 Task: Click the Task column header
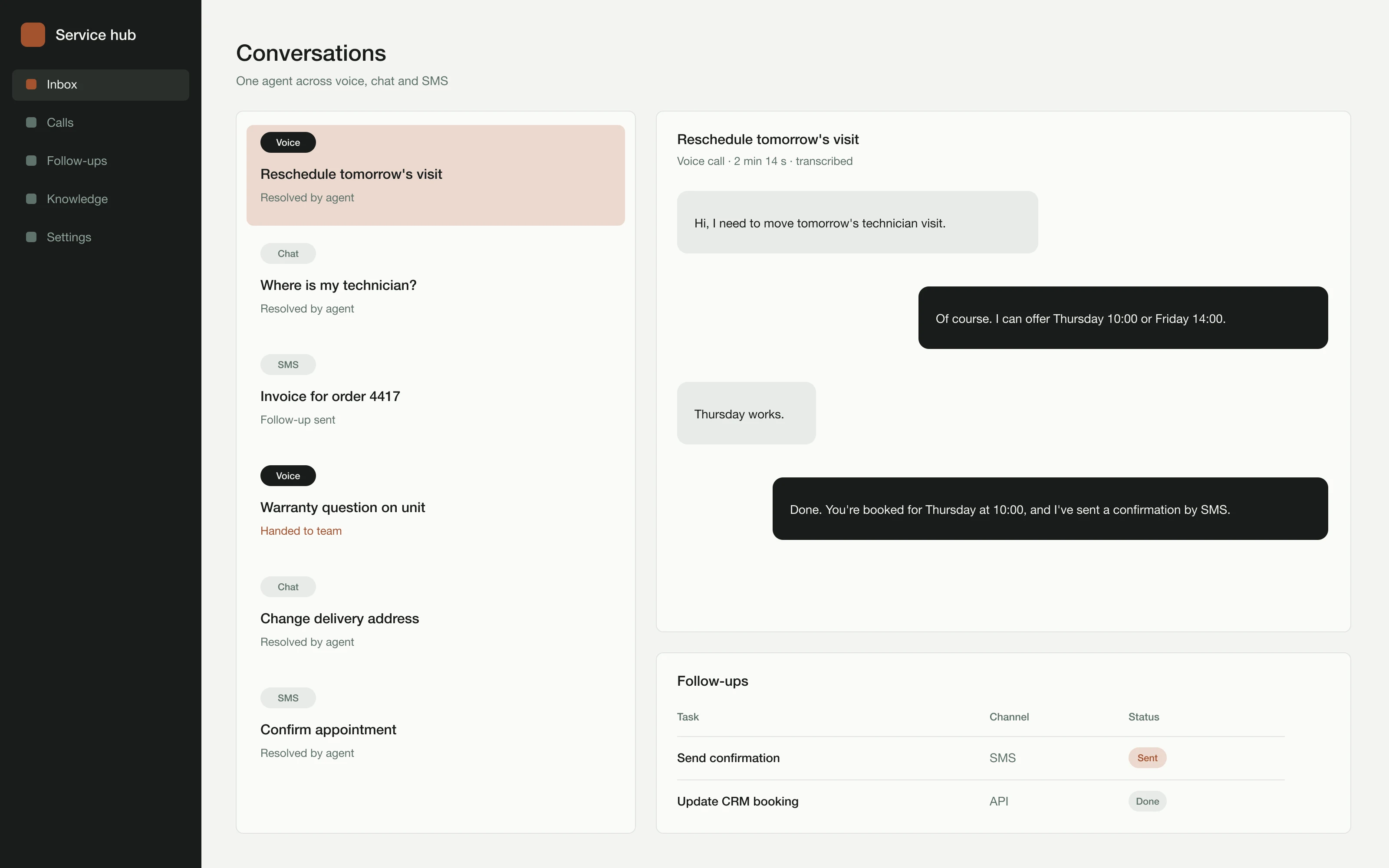(x=688, y=717)
